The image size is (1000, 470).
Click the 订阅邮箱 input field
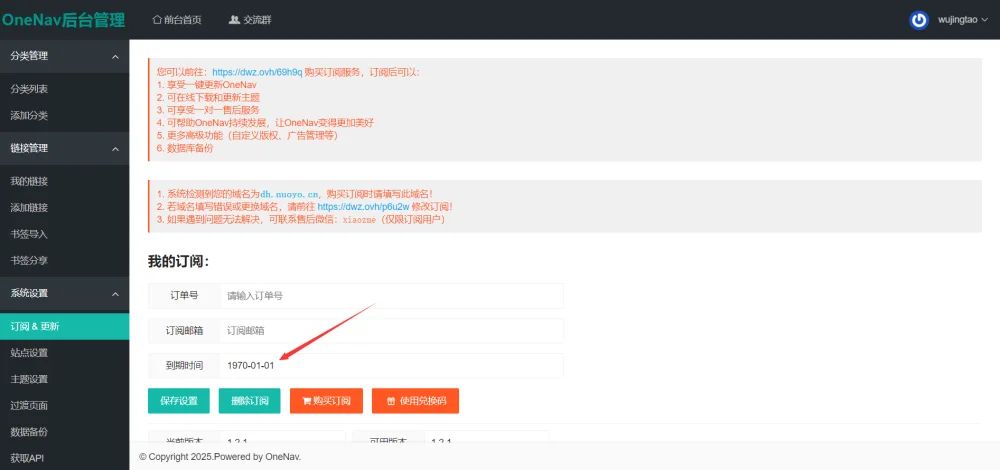[392, 330]
